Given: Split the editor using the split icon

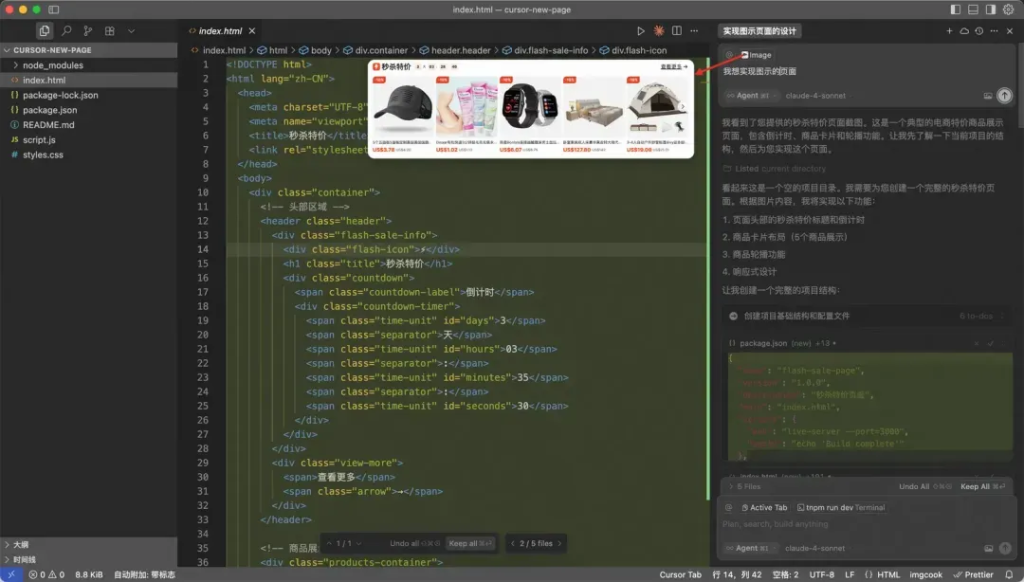Looking at the screenshot, I should point(677,31).
